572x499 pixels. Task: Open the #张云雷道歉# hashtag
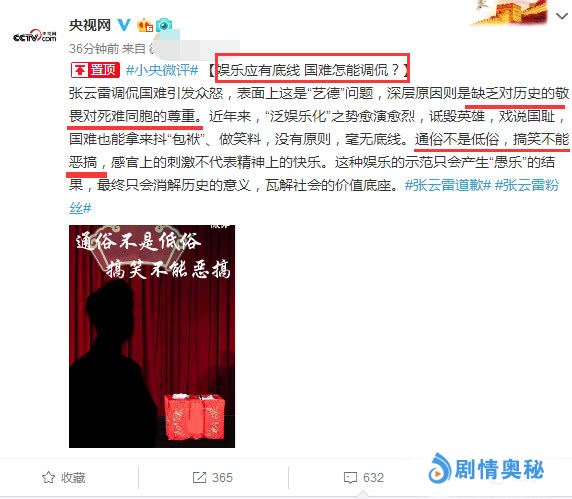[x=448, y=185]
